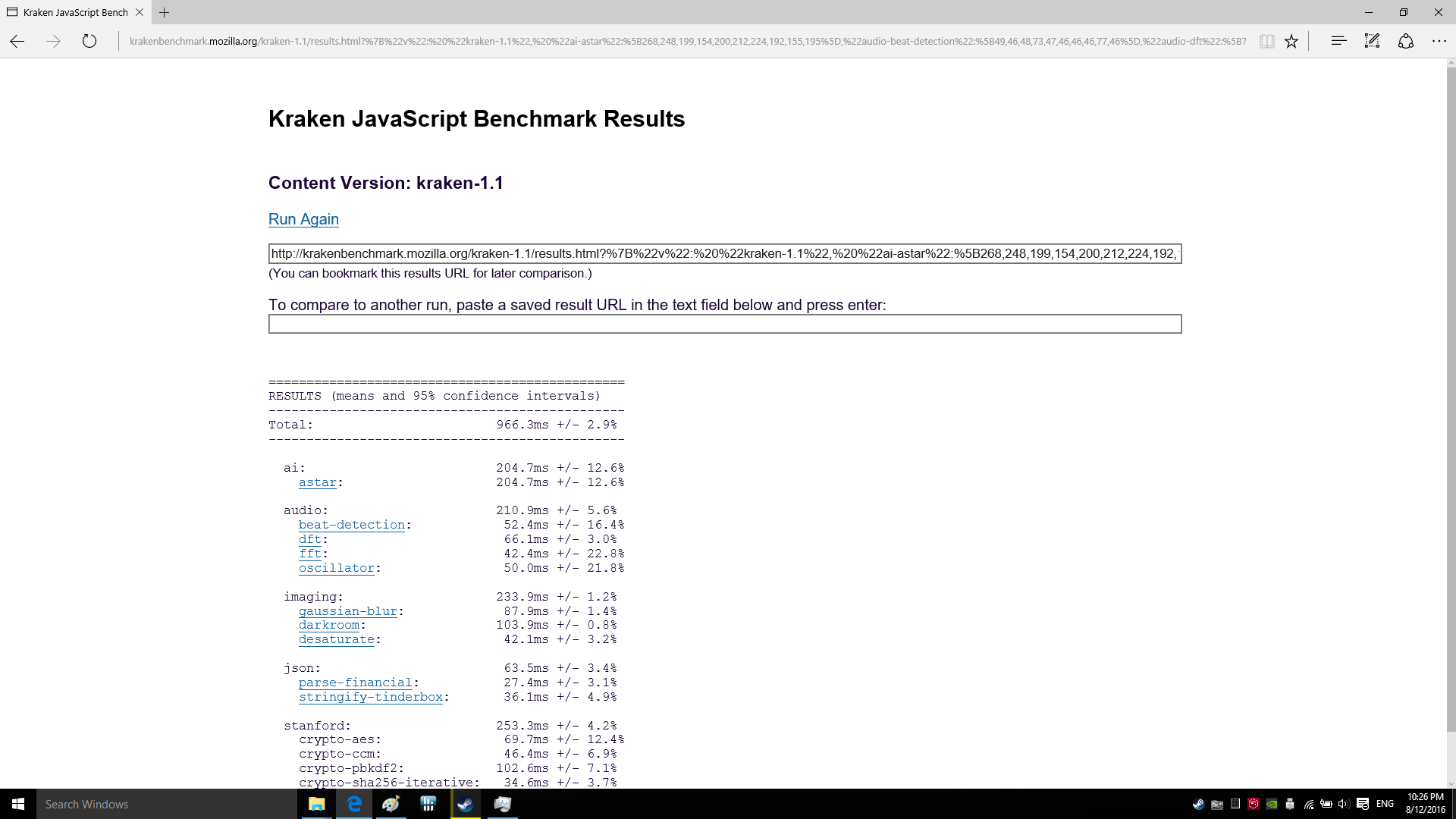Click the empty compare URL field

pyautogui.click(x=724, y=324)
